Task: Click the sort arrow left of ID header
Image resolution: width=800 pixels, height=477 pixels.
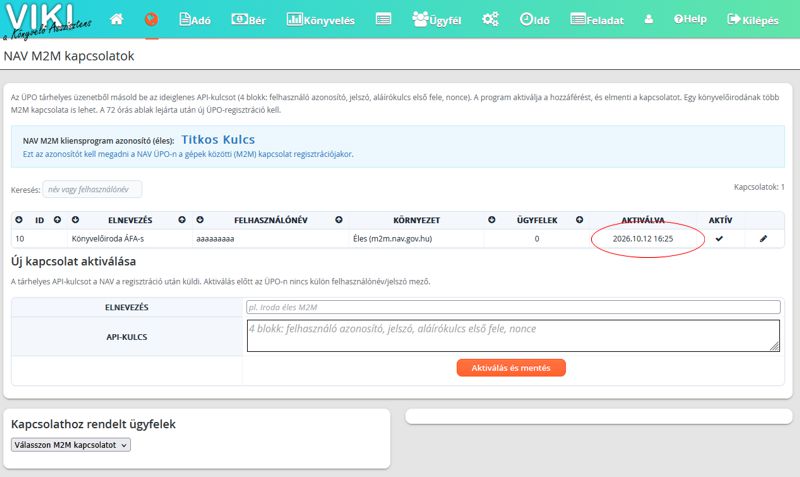Action: pos(19,220)
